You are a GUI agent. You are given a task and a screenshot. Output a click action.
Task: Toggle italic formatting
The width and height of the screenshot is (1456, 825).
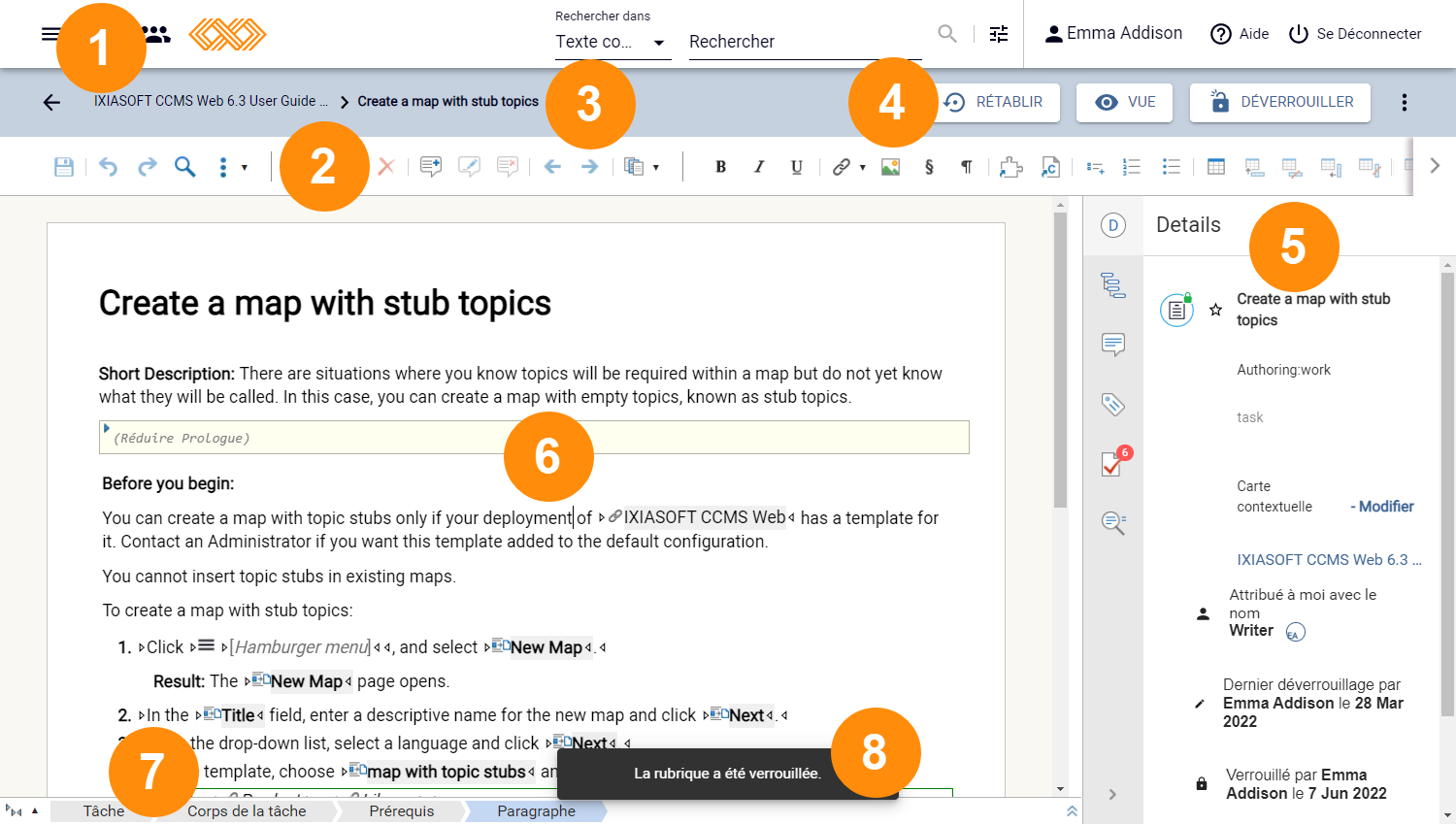(x=759, y=167)
